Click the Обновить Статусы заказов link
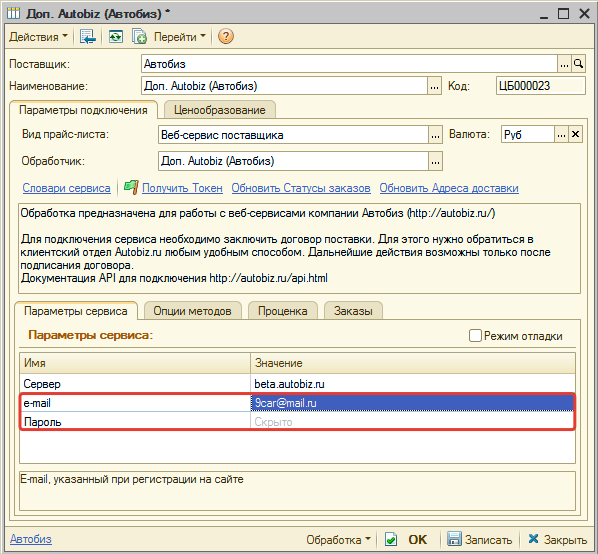The image size is (598, 554). point(301,188)
